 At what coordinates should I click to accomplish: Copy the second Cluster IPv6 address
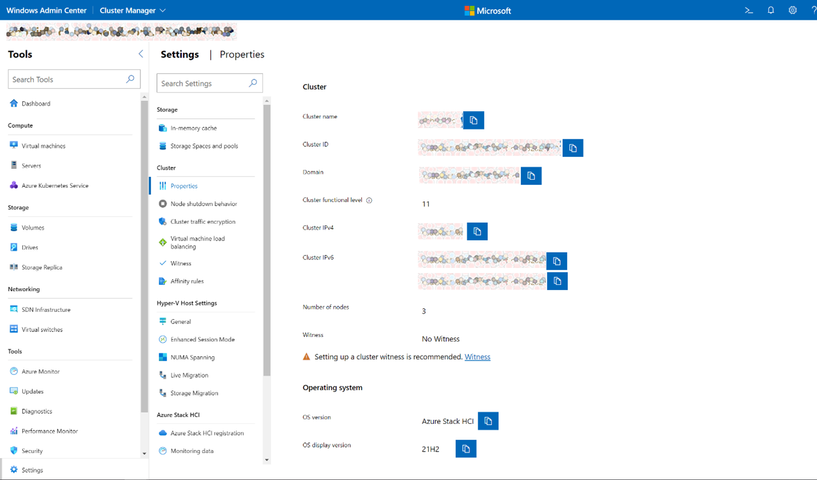pos(557,281)
